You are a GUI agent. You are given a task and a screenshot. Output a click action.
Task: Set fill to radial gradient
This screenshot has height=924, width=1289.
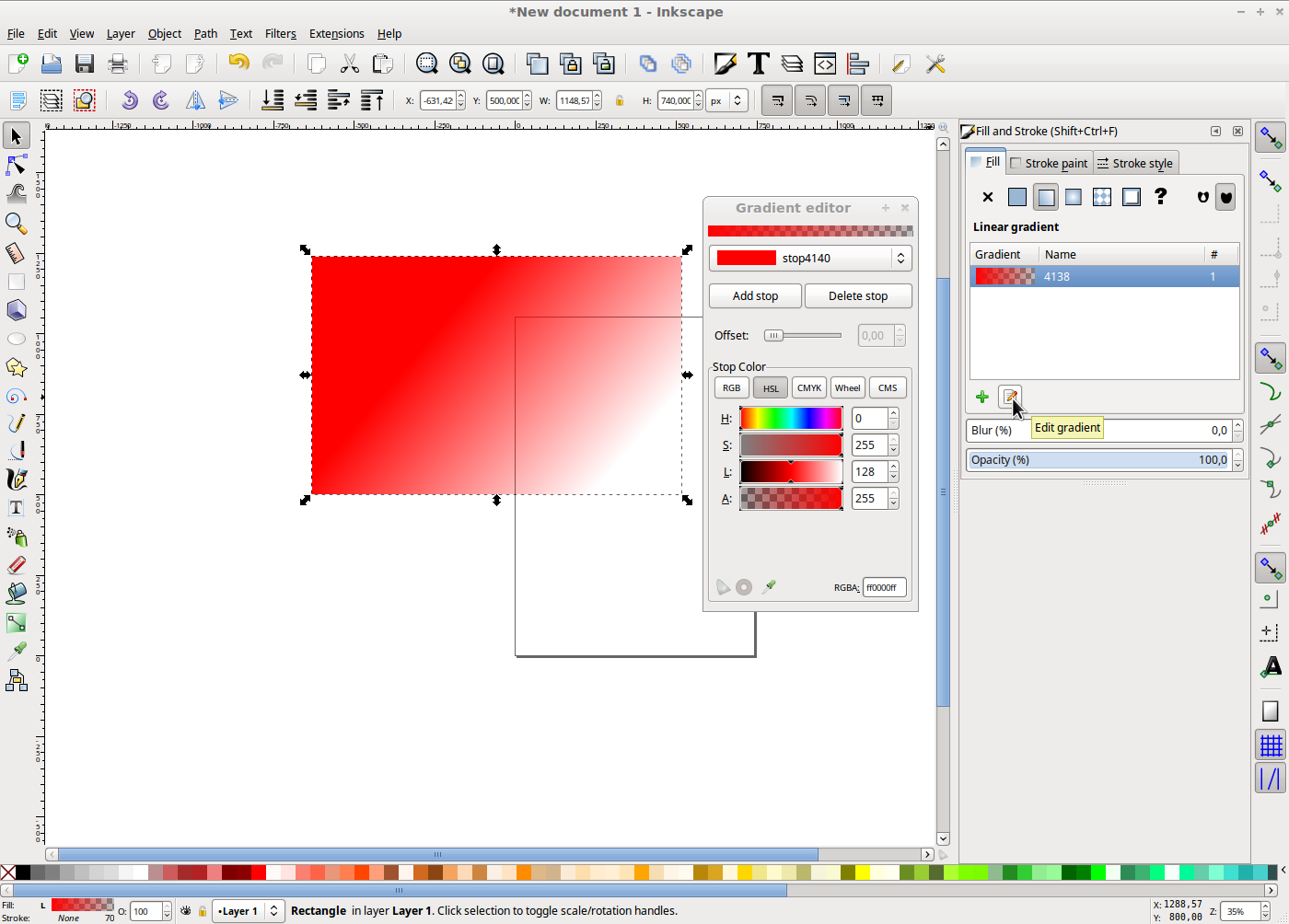1074,197
